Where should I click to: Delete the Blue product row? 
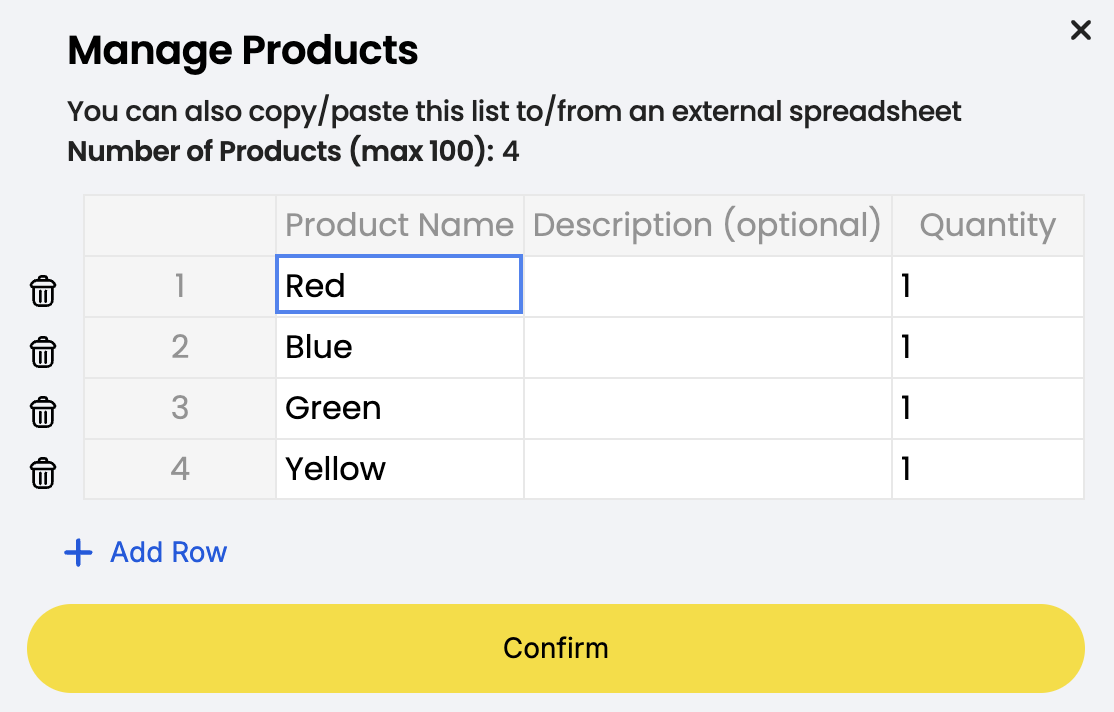point(43,352)
